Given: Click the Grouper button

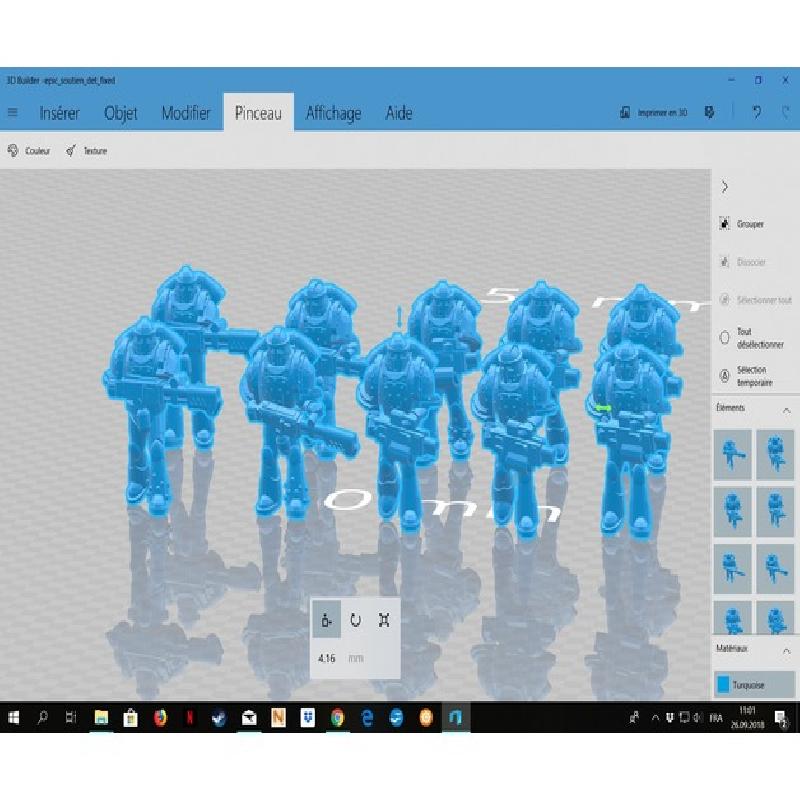Looking at the screenshot, I should pyautogui.click(x=742, y=223).
